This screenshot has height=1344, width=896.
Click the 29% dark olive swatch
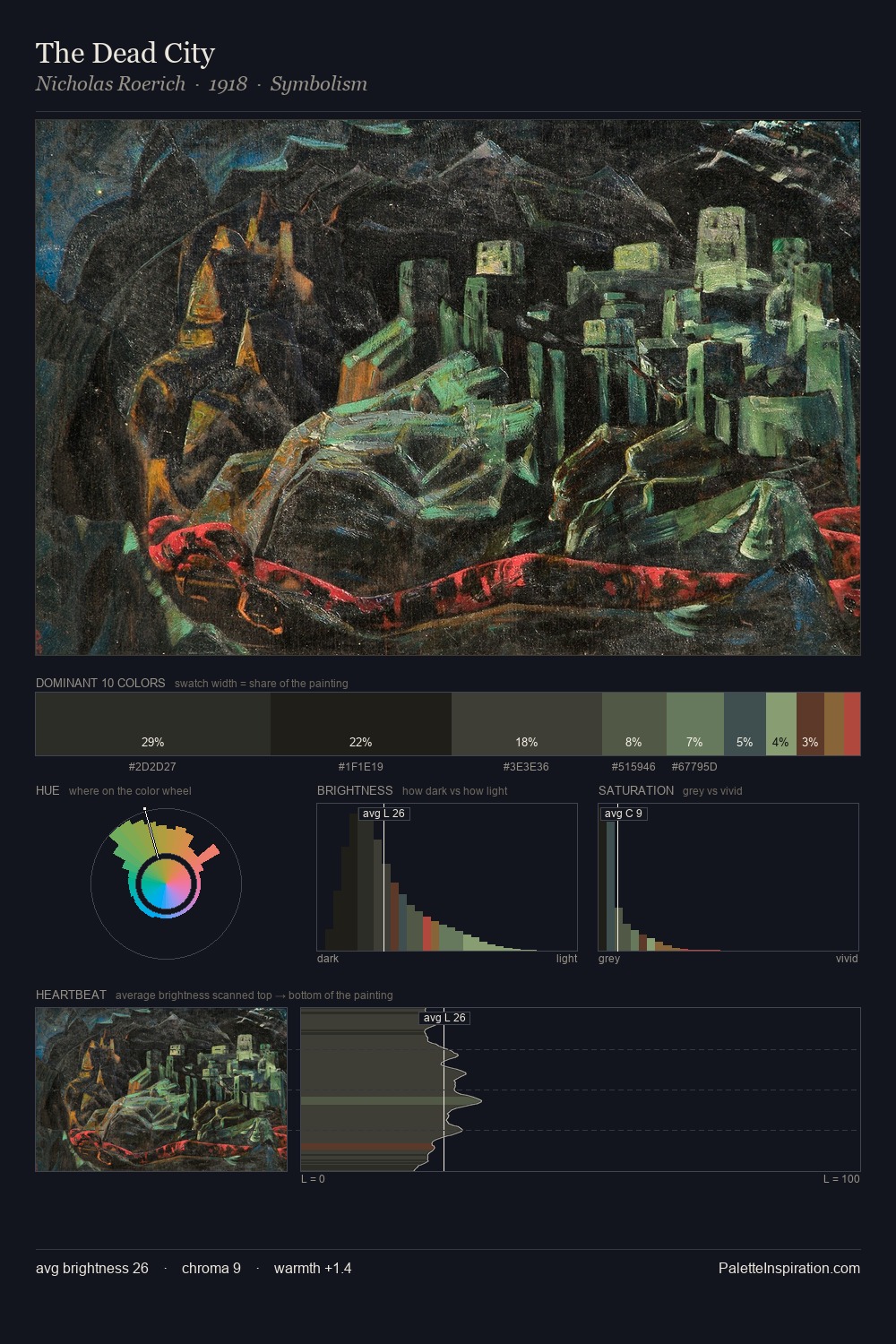[153, 723]
